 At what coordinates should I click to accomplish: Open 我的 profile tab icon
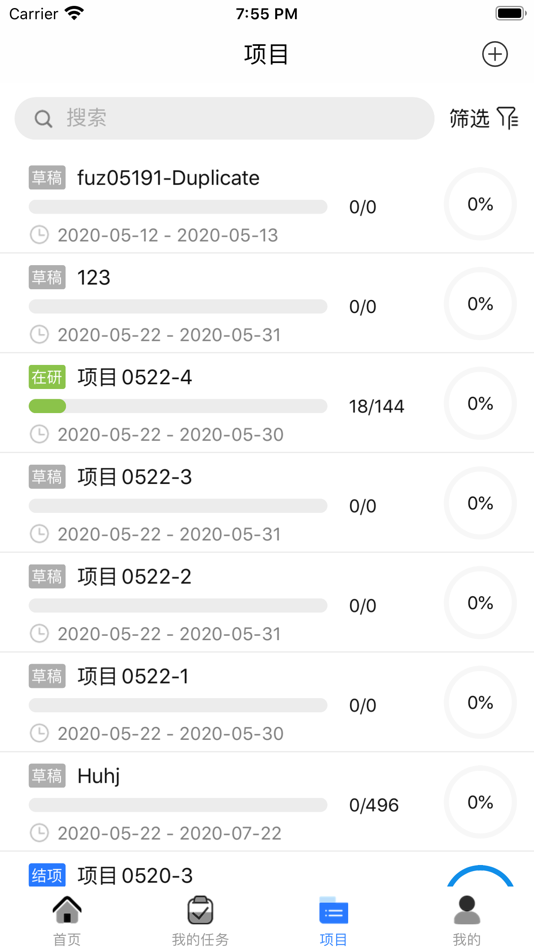(467, 910)
